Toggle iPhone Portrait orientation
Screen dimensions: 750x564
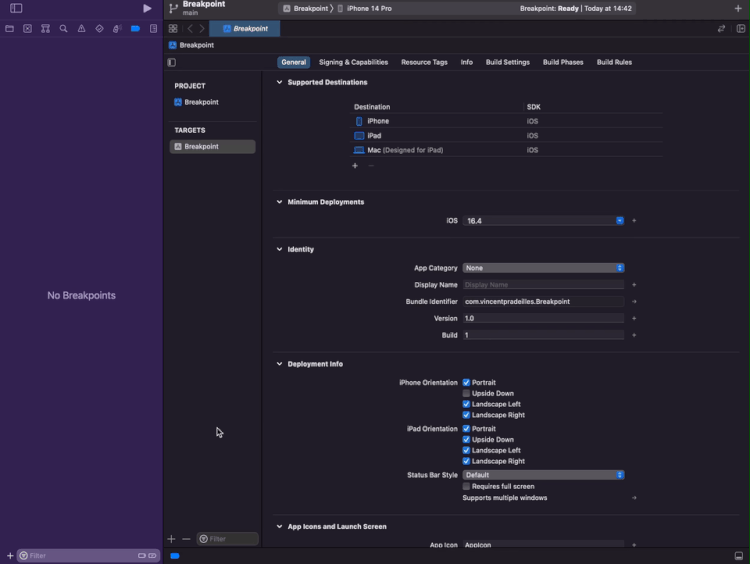[x=466, y=383]
